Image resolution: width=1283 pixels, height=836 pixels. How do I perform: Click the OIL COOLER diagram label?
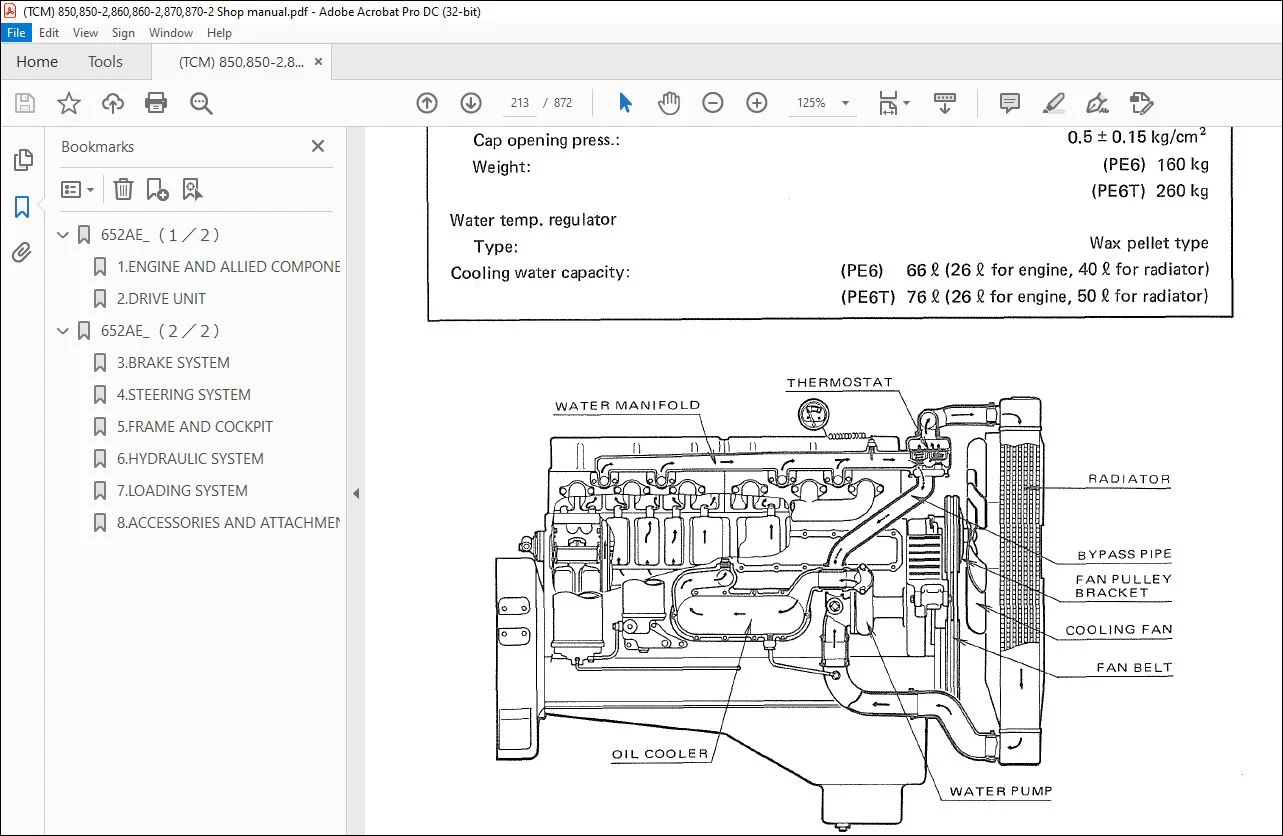click(x=660, y=754)
